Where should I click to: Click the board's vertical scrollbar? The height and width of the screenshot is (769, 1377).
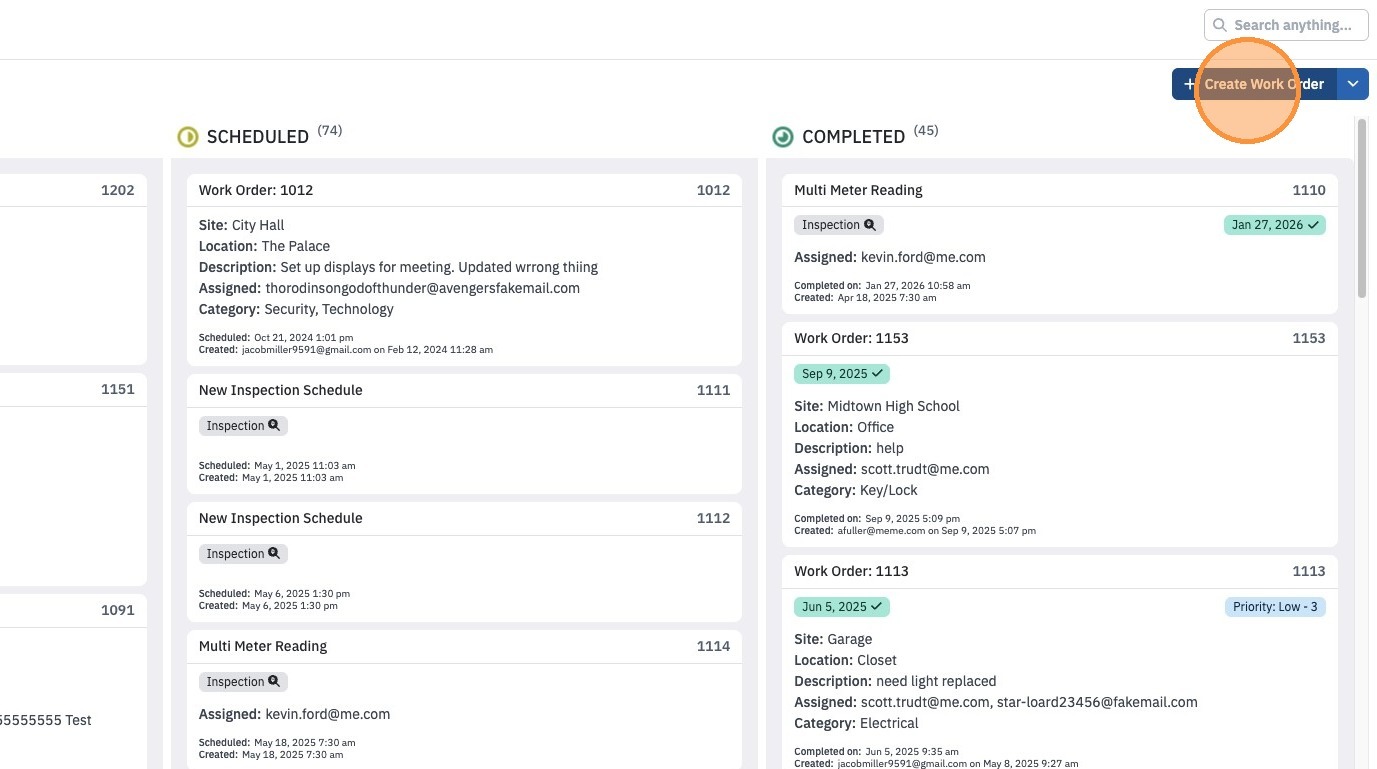tap(1361, 208)
